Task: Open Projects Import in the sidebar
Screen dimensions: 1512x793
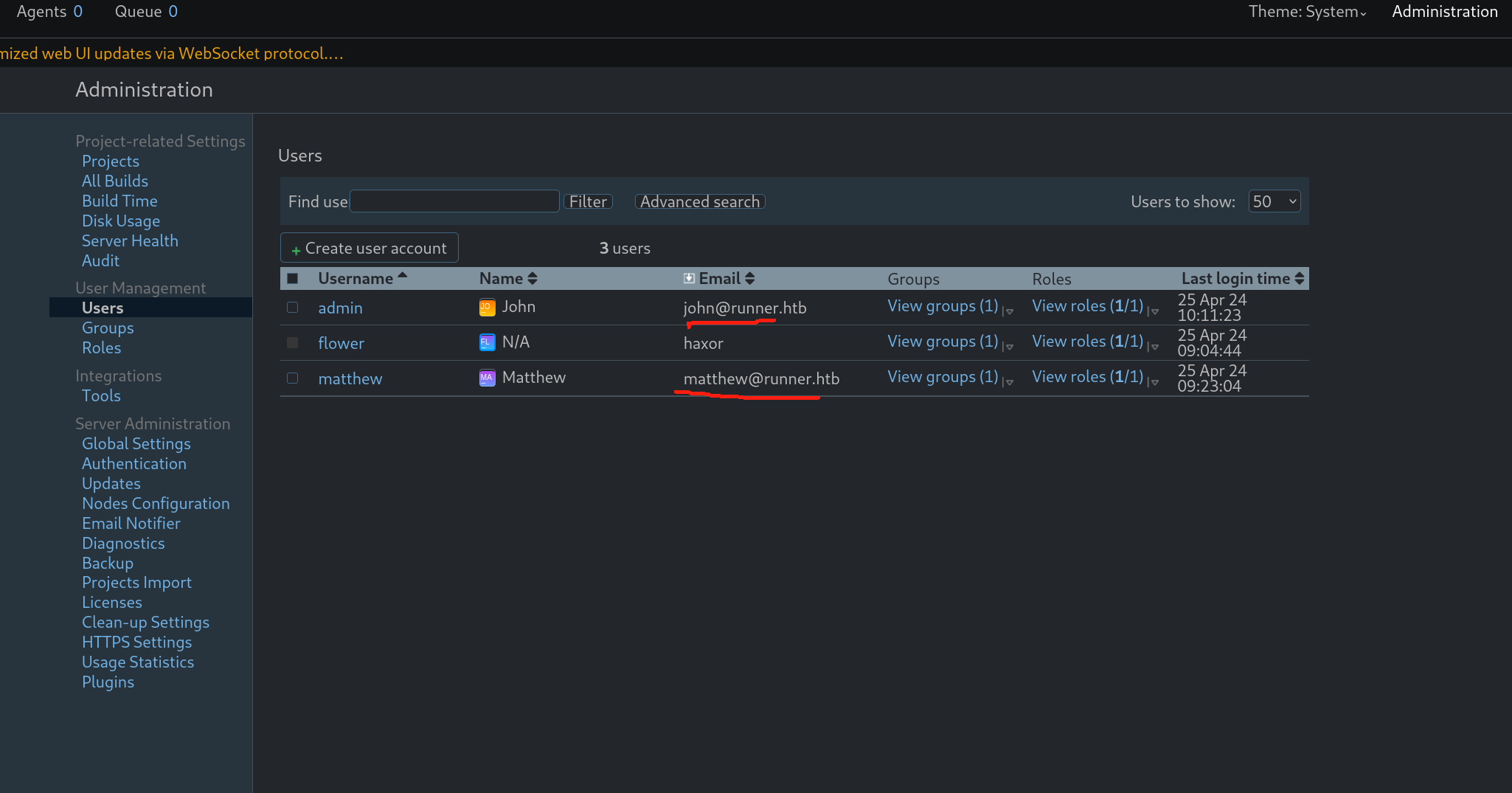Action: 136,582
